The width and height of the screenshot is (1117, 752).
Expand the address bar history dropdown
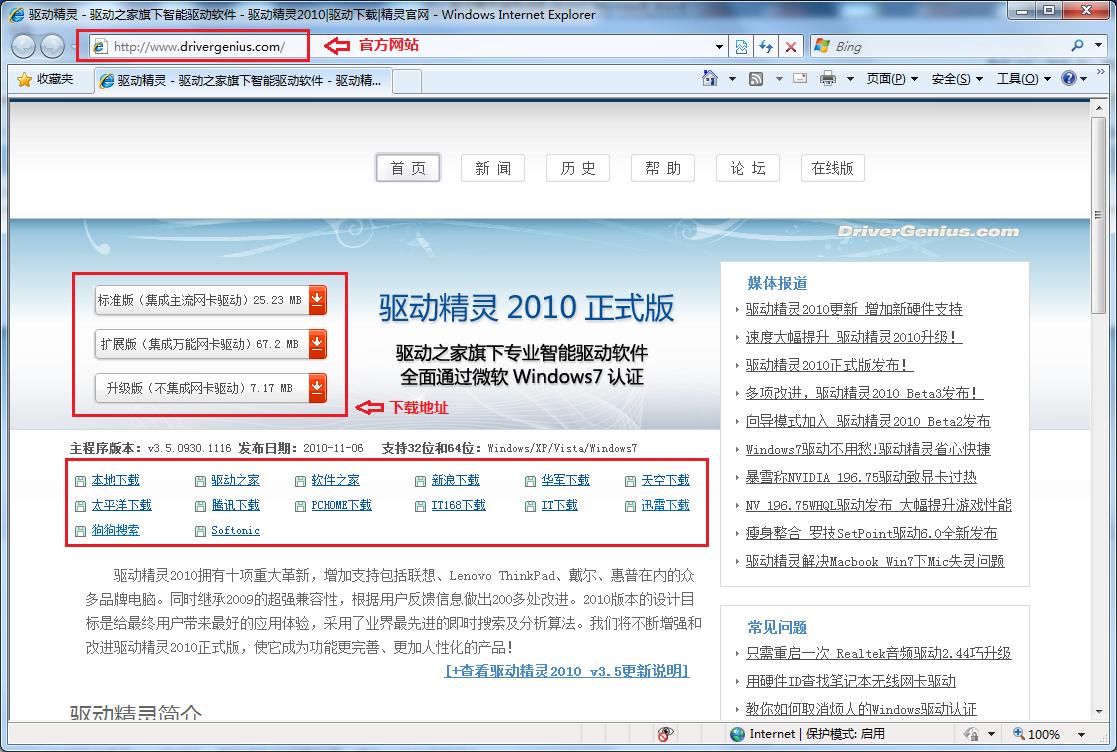tap(720, 46)
